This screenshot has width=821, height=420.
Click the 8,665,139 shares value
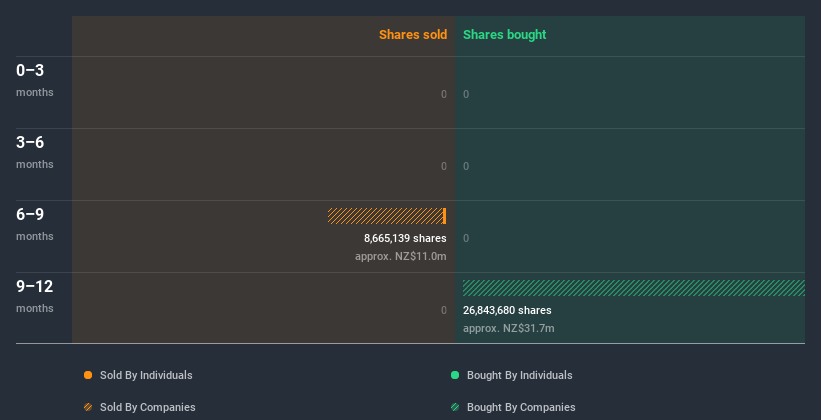(405, 238)
